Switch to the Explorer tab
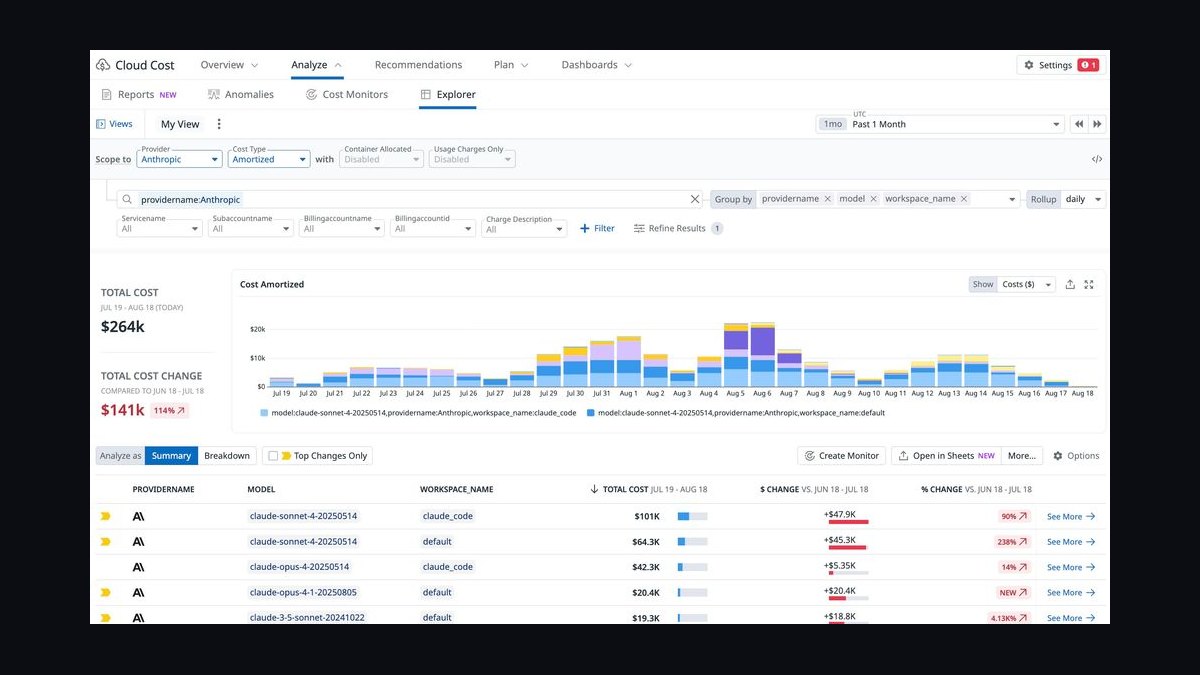 [x=448, y=95]
